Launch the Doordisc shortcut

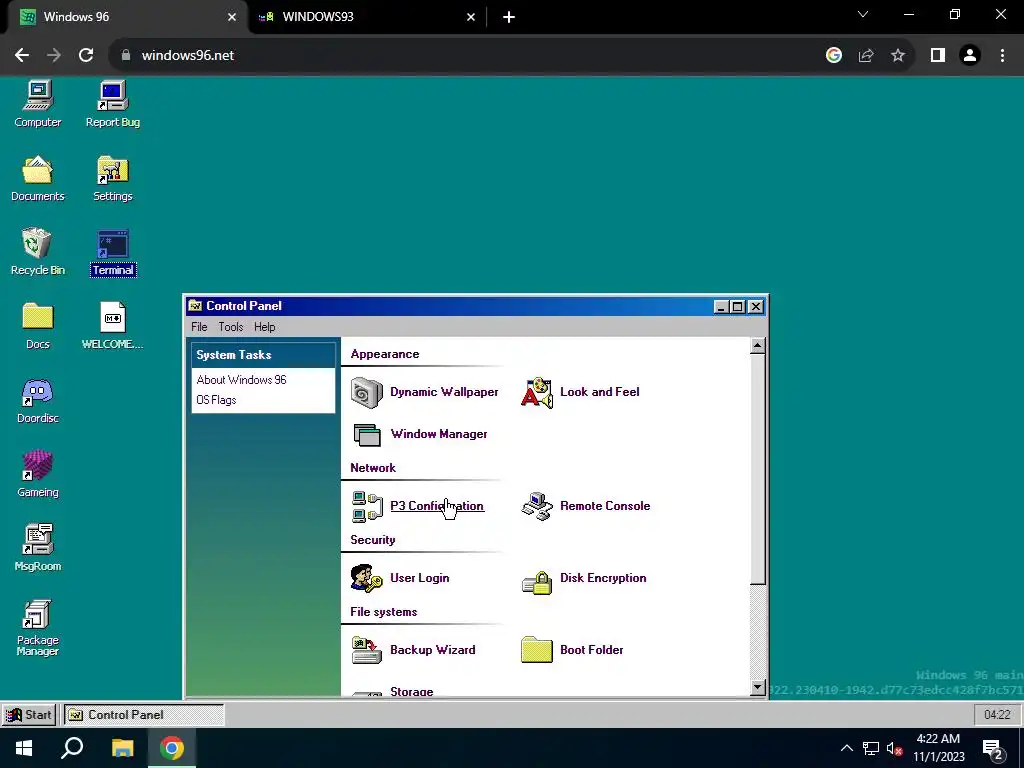pos(37,400)
